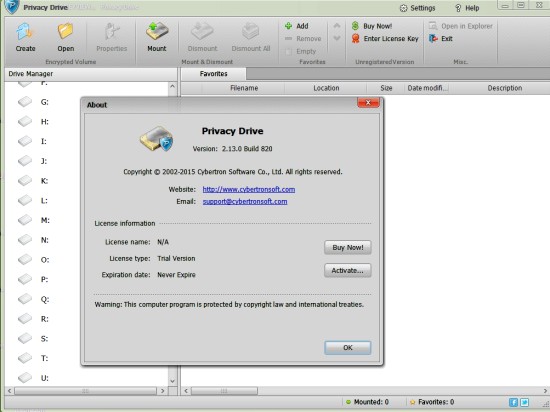Click the Twitter icon in status bar
550x412 pixels.
[524, 402]
